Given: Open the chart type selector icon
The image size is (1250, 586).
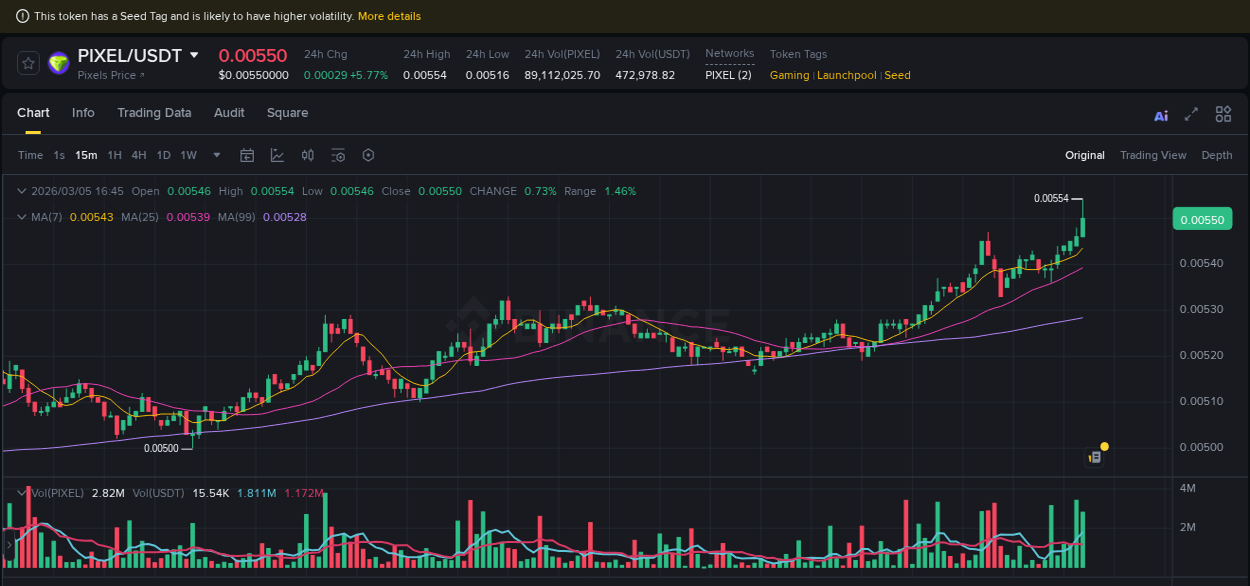Looking at the screenshot, I should point(275,155).
